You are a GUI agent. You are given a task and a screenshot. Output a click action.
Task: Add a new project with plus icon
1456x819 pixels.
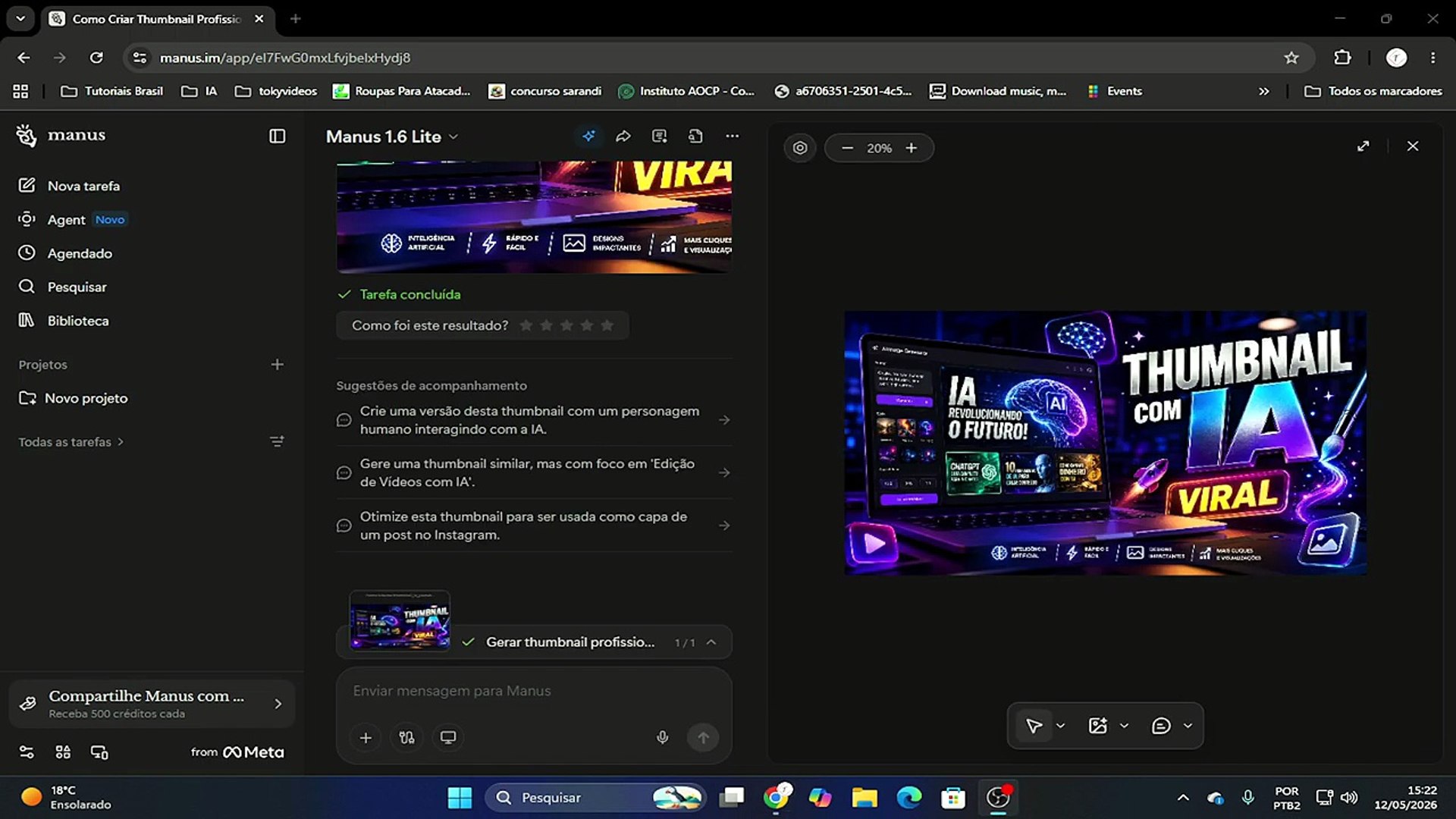pyautogui.click(x=277, y=365)
